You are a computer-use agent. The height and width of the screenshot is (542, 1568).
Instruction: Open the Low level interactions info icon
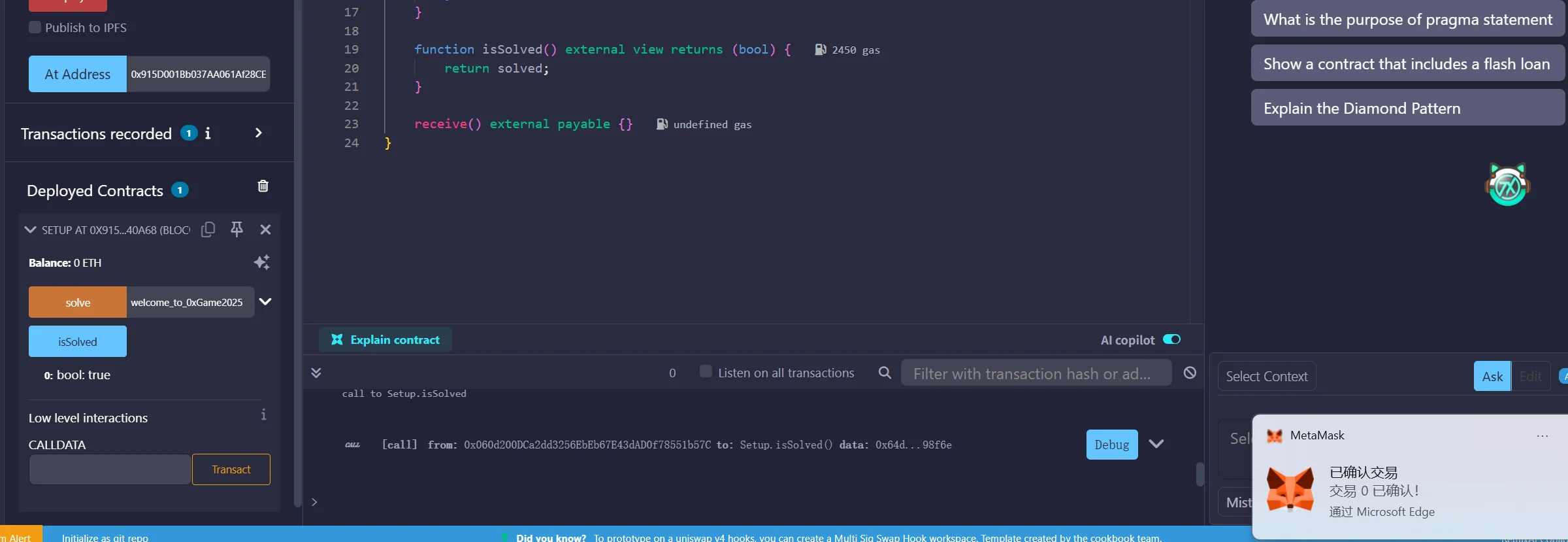(263, 415)
